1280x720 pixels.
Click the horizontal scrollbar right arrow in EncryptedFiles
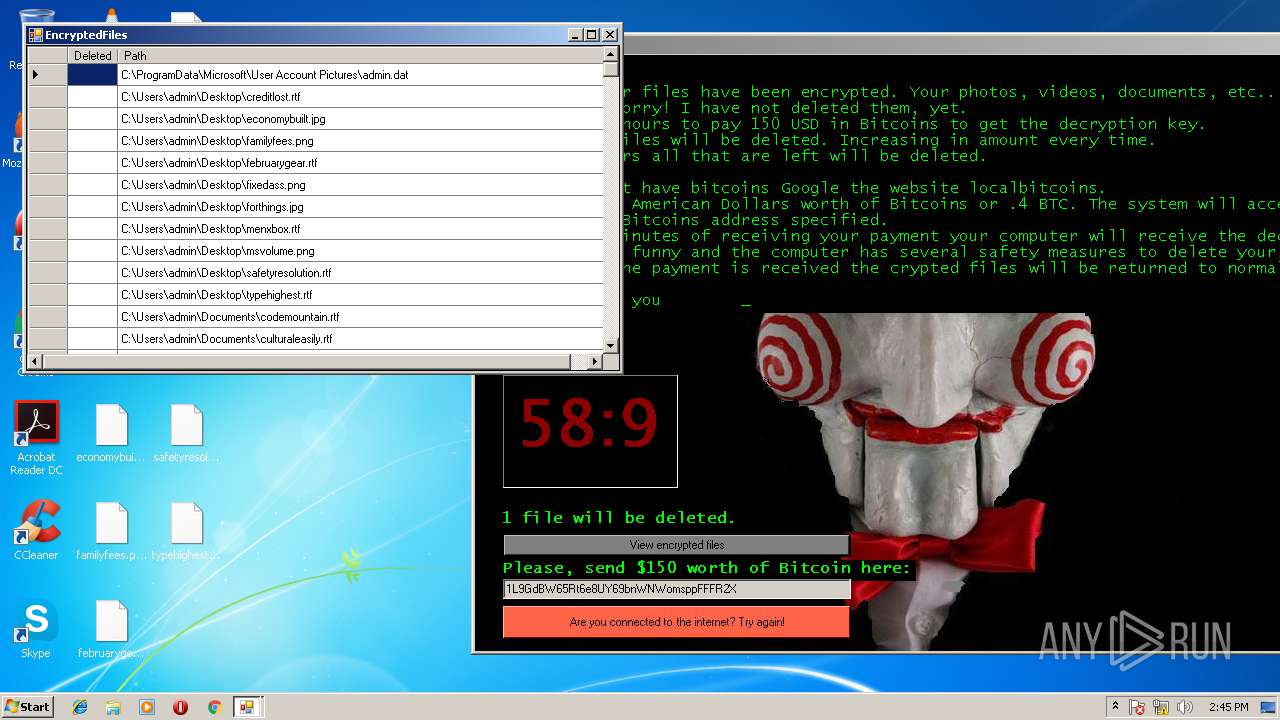(x=595, y=361)
